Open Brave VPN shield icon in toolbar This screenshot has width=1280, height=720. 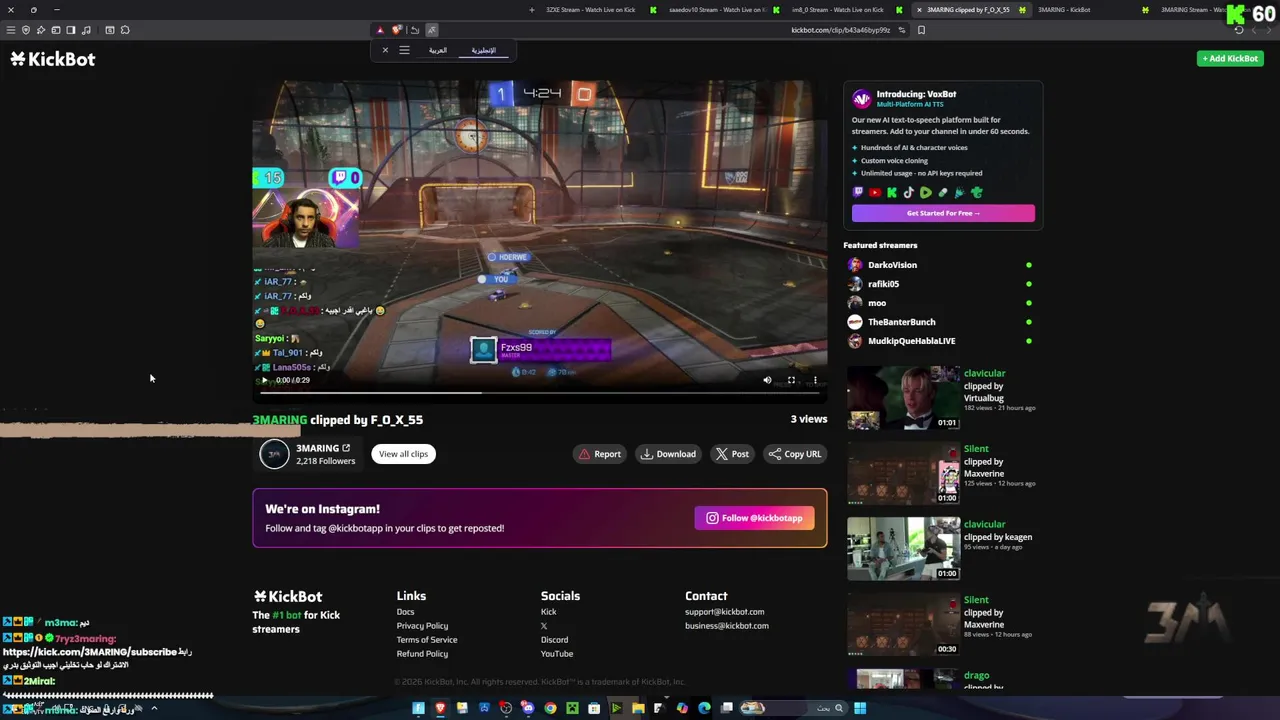(x=26, y=30)
